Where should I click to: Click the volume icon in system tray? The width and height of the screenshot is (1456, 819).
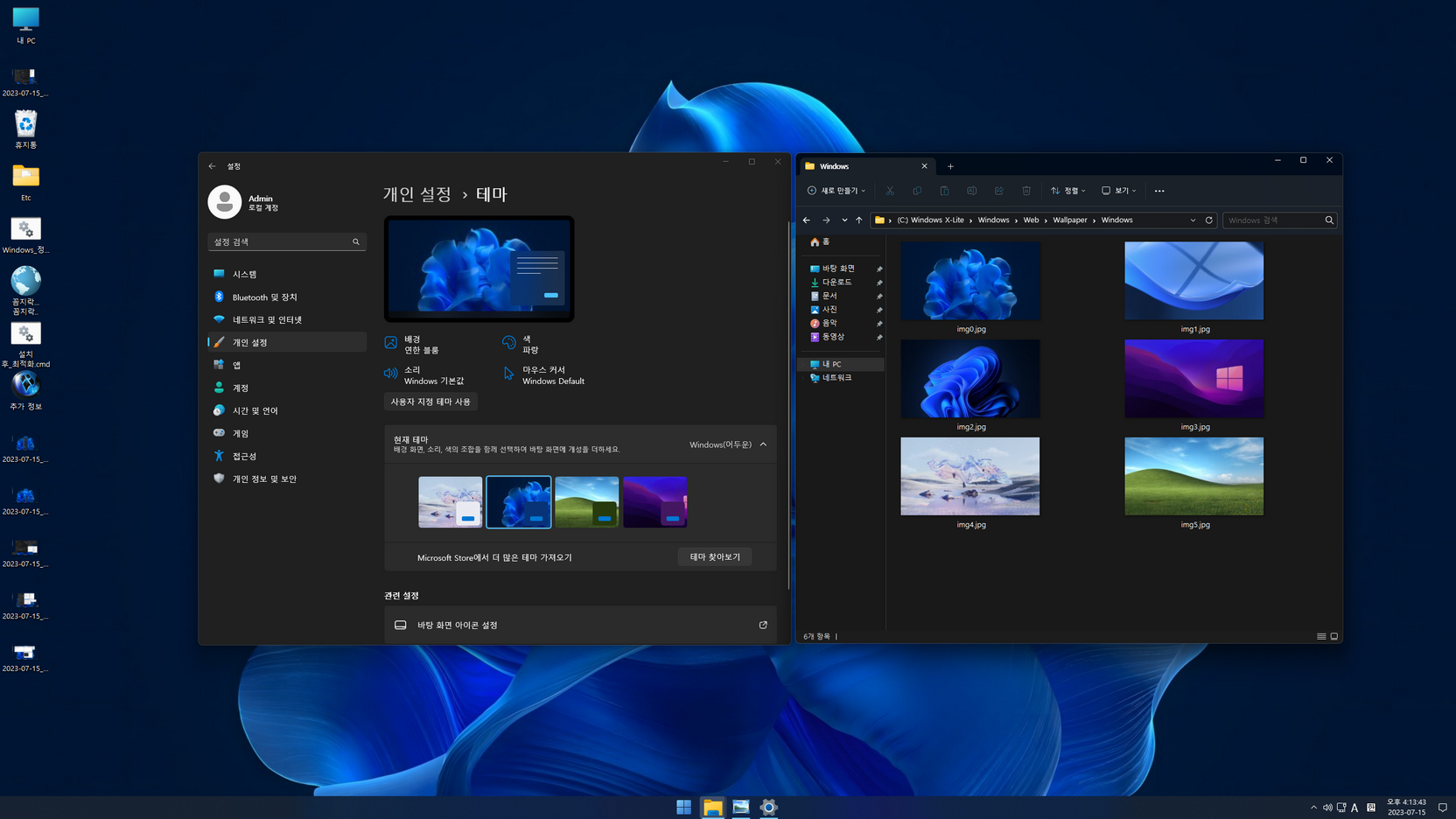coord(1327,808)
